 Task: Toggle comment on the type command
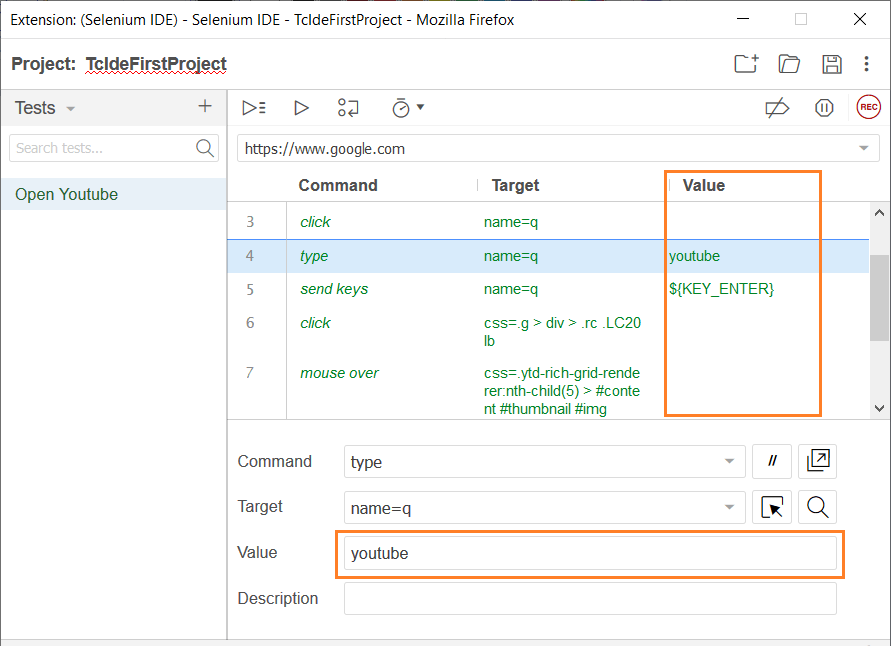771,461
